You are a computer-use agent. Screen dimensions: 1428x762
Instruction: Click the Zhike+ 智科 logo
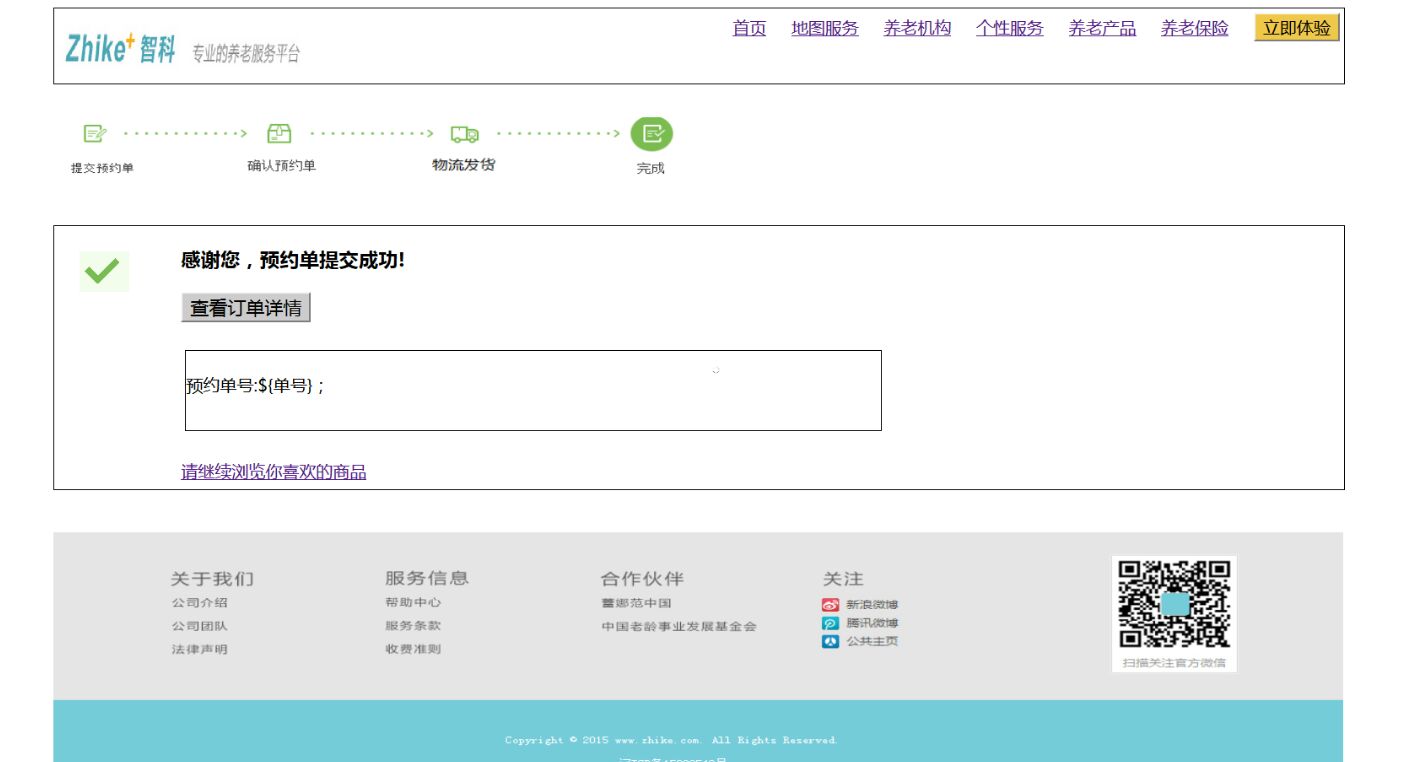pos(121,48)
